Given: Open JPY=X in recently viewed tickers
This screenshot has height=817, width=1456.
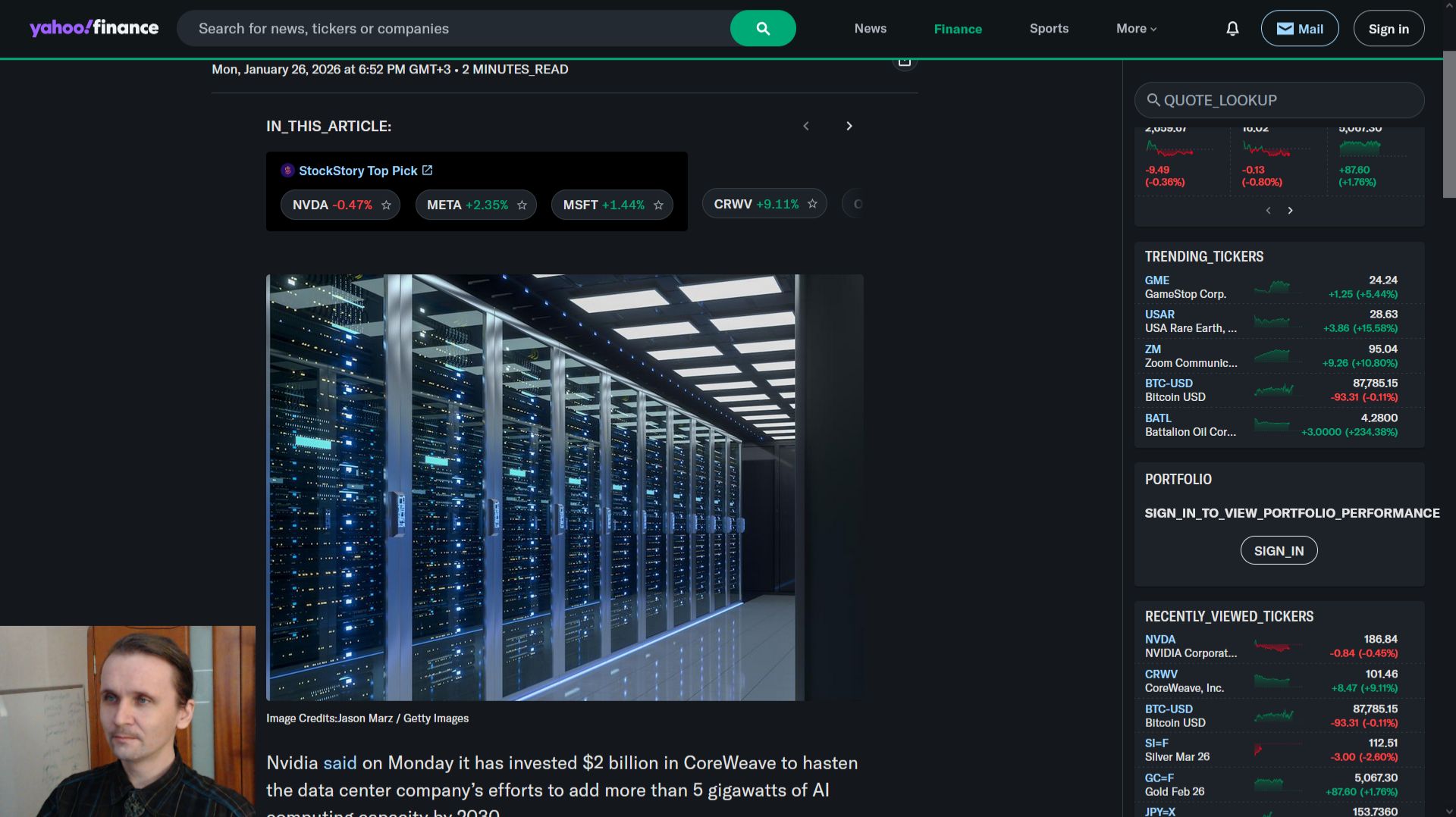Looking at the screenshot, I should [1160, 812].
